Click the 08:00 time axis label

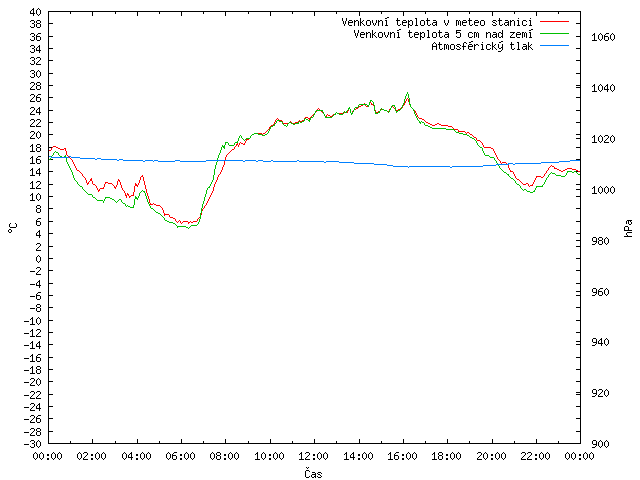coord(225,456)
